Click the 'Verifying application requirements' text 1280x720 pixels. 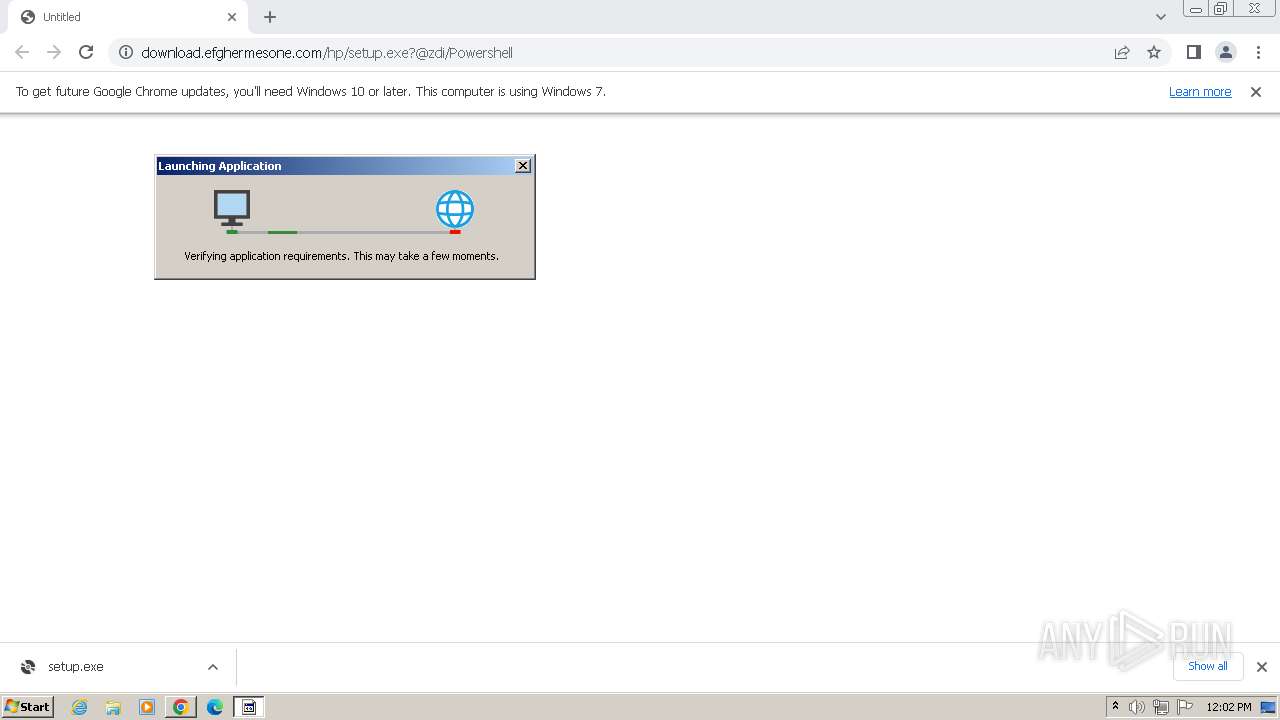[x=341, y=256]
